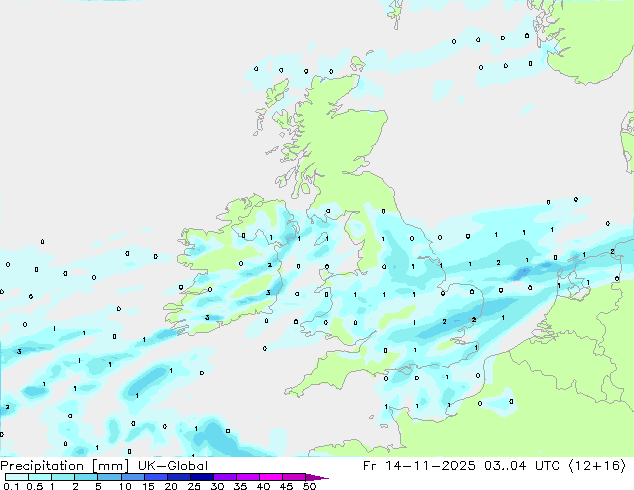
Task: Click the 'Fr 14-11-2025' date text
Action: 419,466
